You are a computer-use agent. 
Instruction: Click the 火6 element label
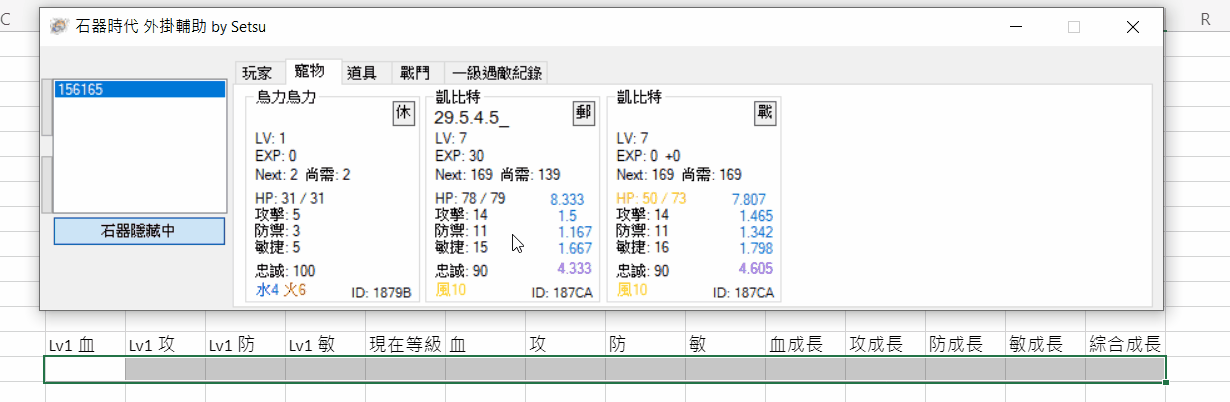point(294,290)
